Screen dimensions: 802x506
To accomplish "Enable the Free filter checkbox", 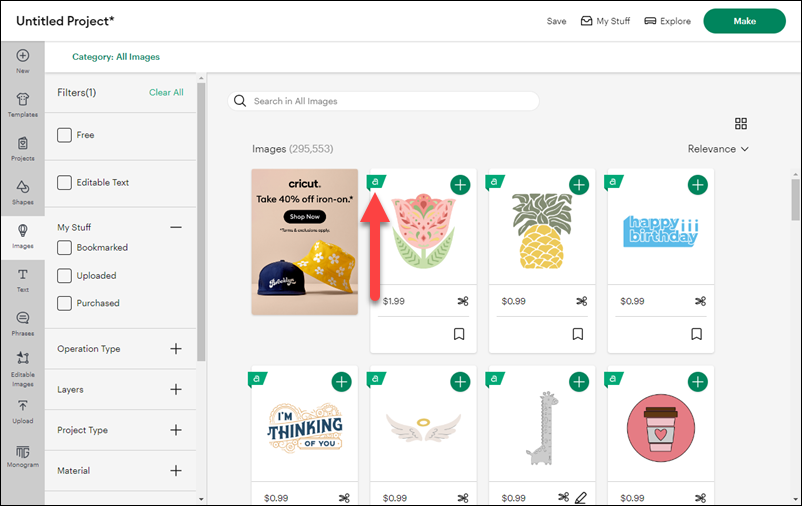I will tap(65, 135).
